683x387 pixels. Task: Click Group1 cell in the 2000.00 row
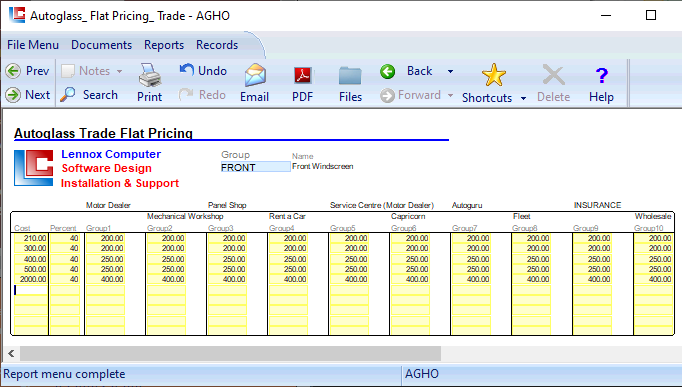pyautogui.click(x=105, y=279)
